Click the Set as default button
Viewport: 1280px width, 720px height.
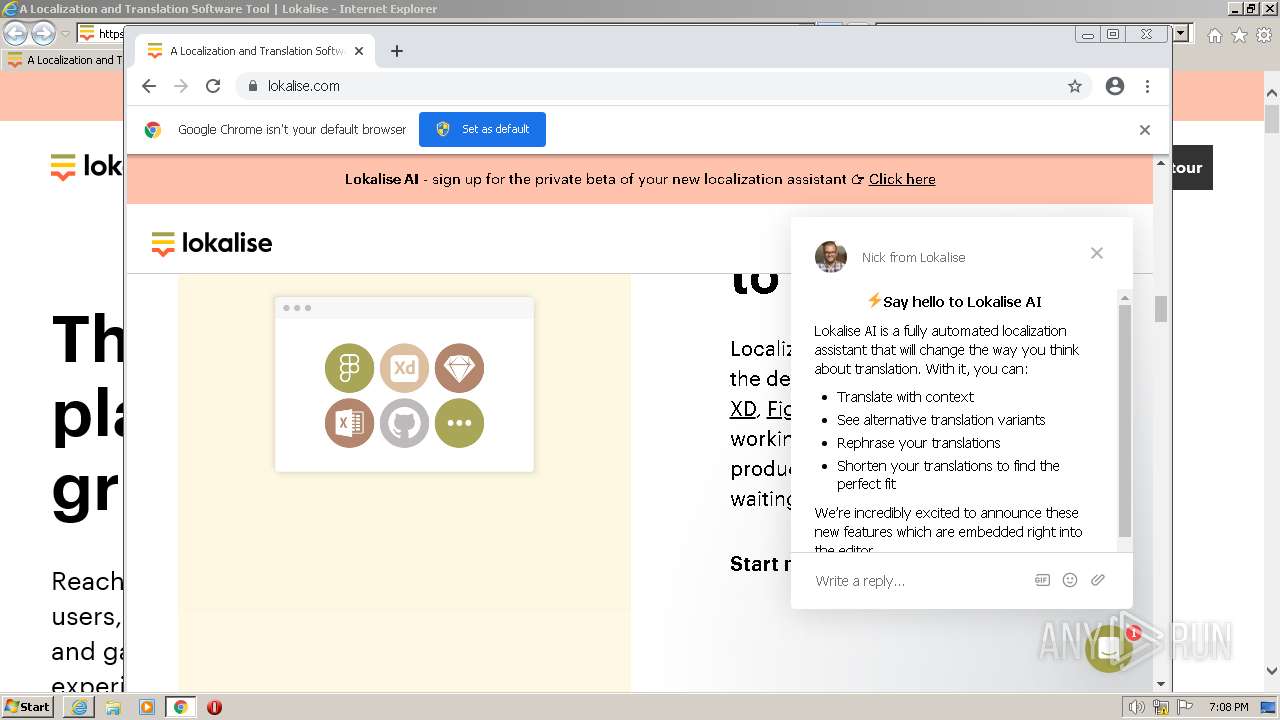tap(482, 129)
